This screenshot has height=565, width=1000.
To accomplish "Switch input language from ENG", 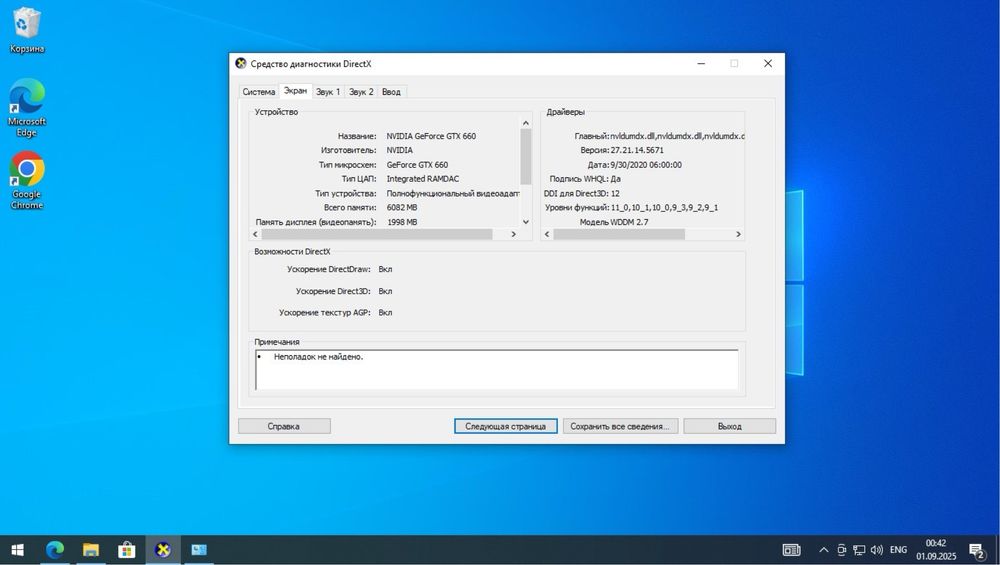I will click(x=898, y=550).
